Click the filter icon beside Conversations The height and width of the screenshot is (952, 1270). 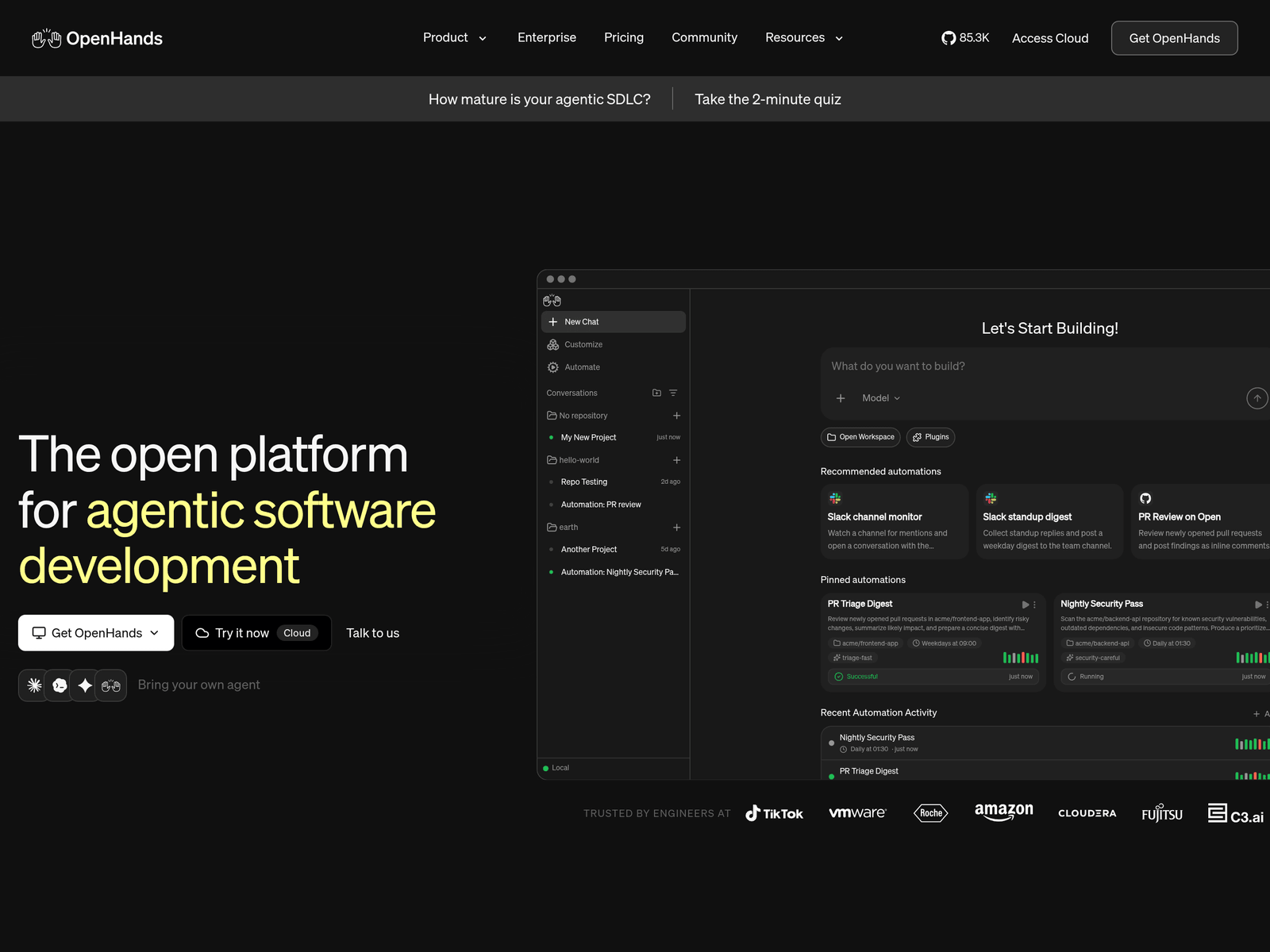click(673, 393)
